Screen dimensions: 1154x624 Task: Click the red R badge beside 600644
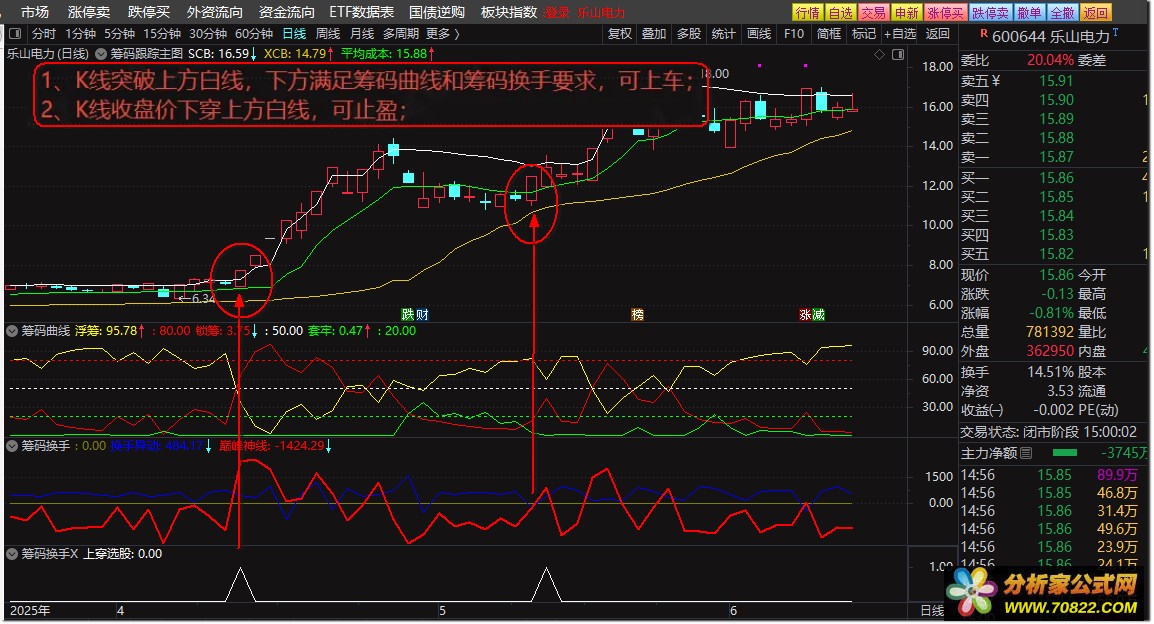click(984, 34)
